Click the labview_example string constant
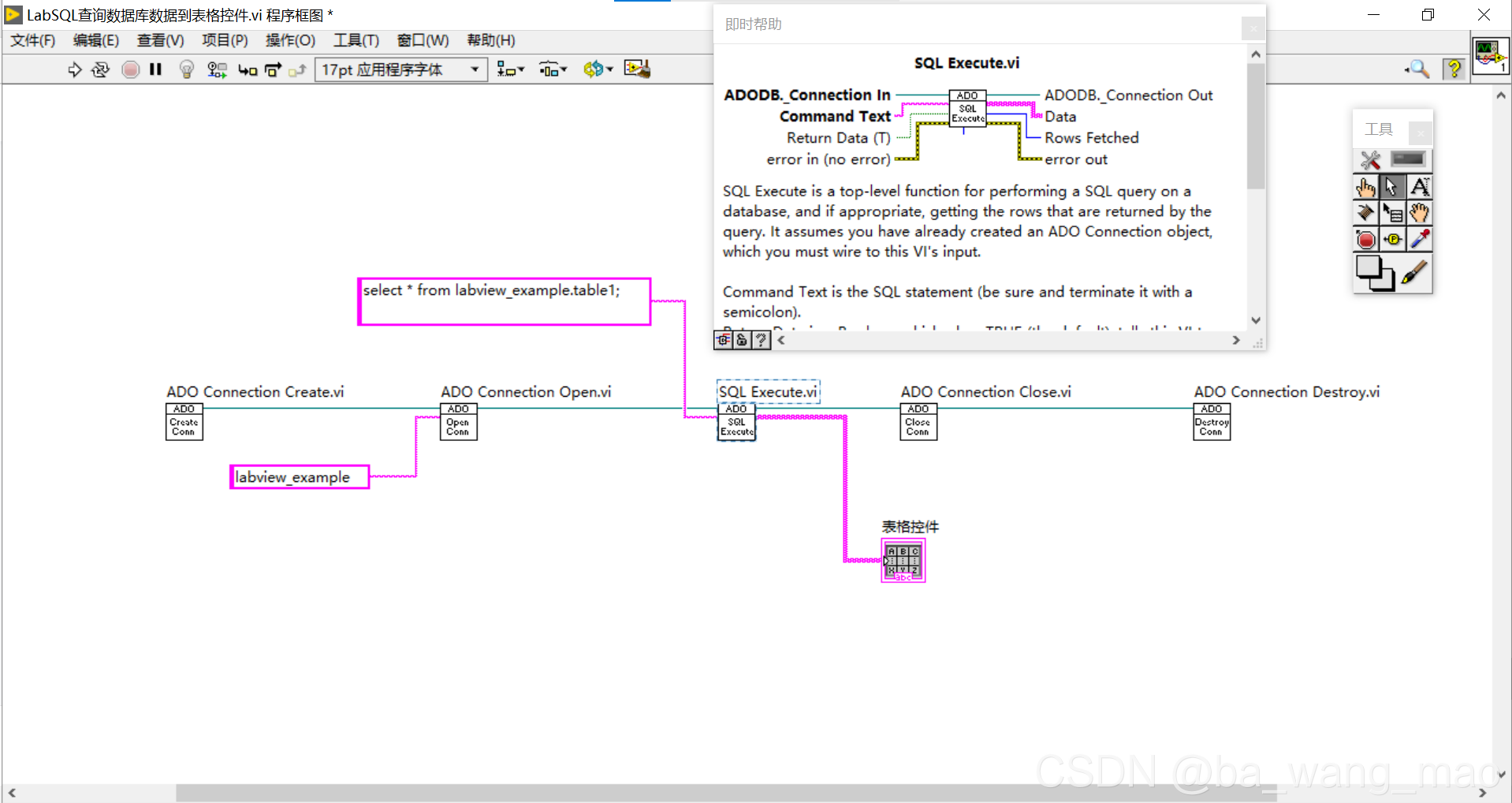 click(300, 477)
